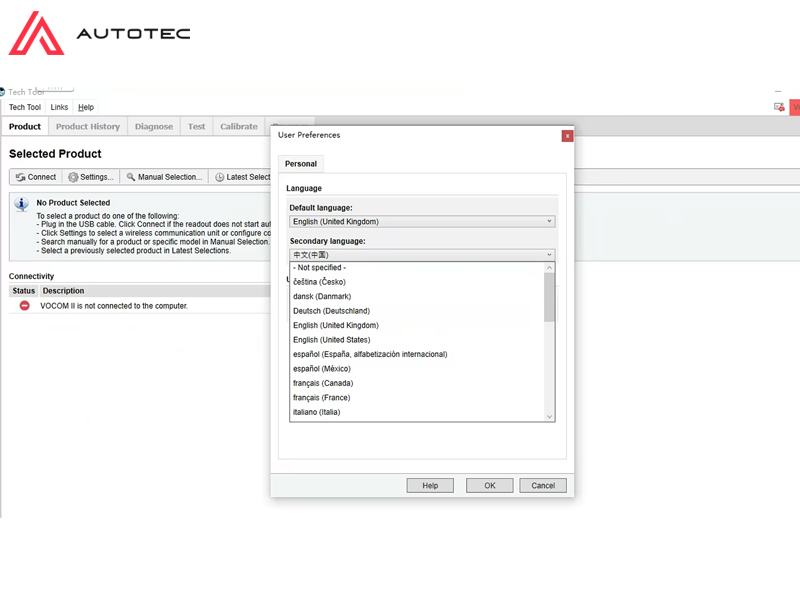Click the red VOCOM II not connected status icon

point(24,306)
